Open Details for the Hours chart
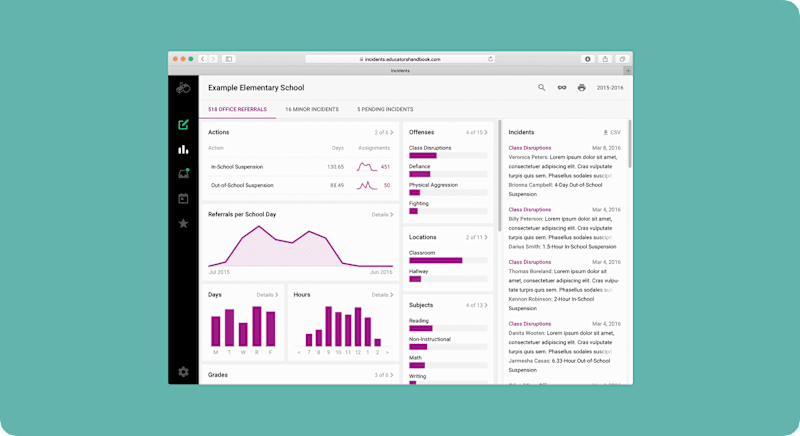 click(382, 295)
